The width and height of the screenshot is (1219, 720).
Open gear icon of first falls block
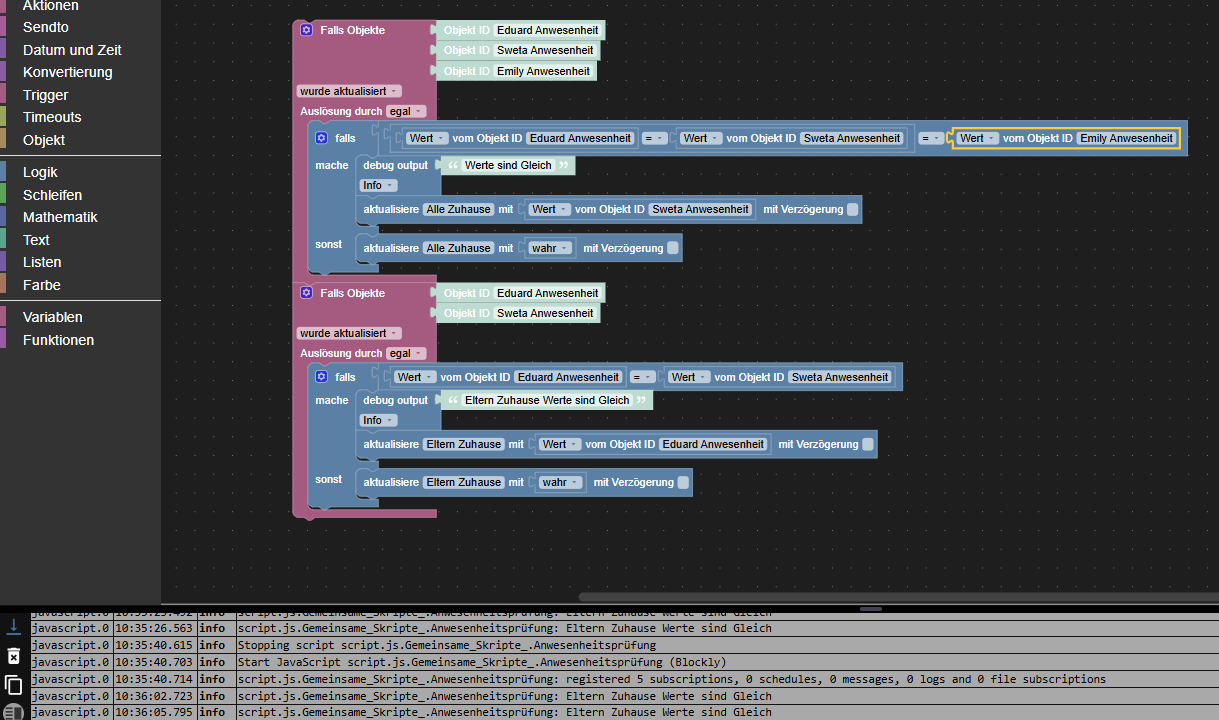click(x=321, y=138)
